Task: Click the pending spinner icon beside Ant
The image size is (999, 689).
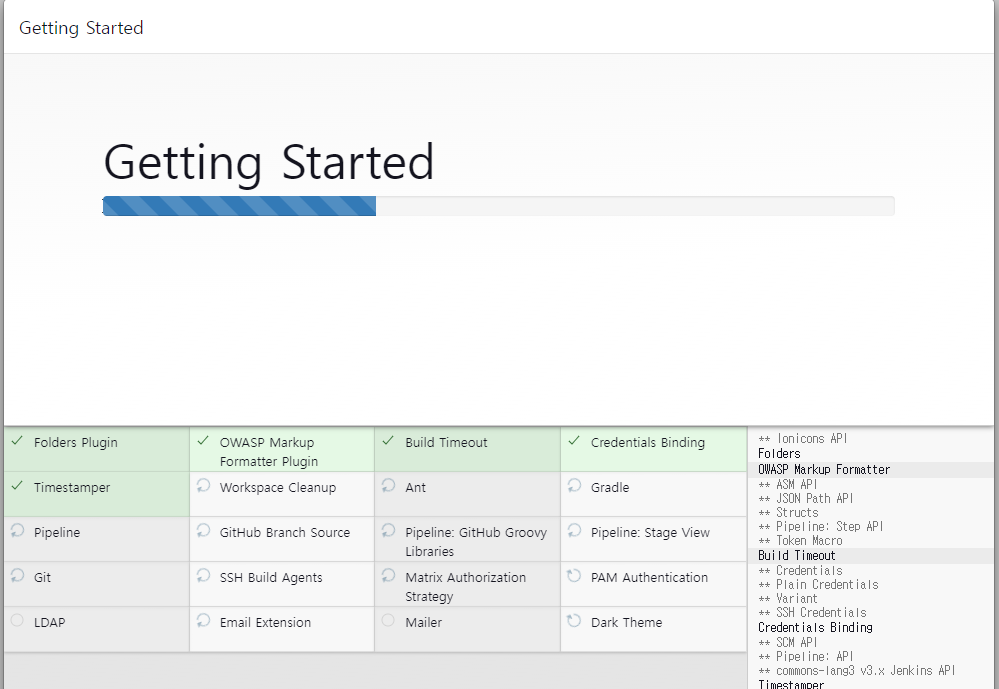Action: [x=389, y=486]
